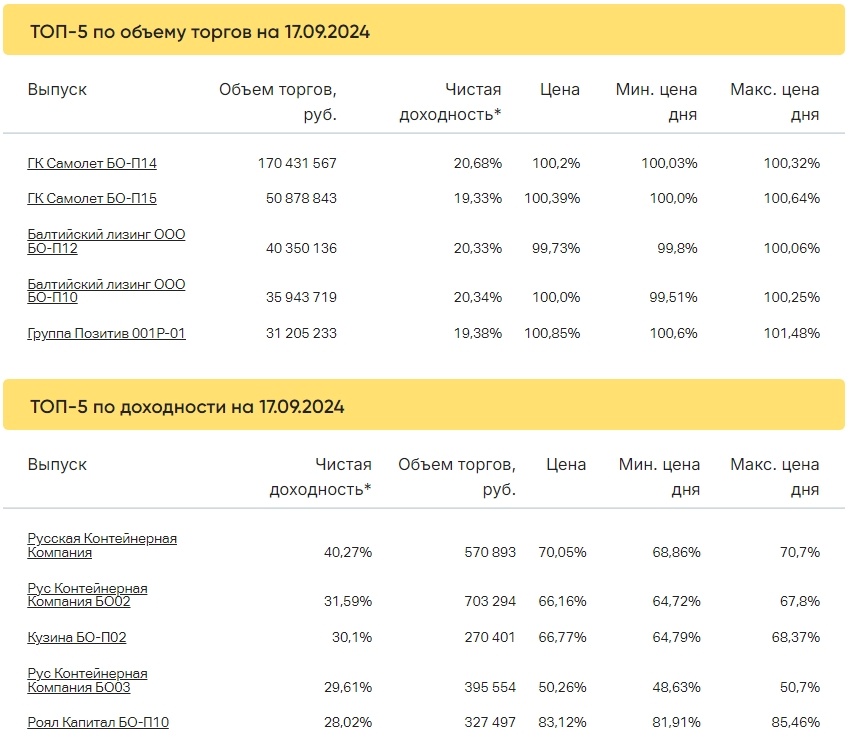Click the max price 100,06%
This screenshot has height=738, width=849.
point(792,248)
